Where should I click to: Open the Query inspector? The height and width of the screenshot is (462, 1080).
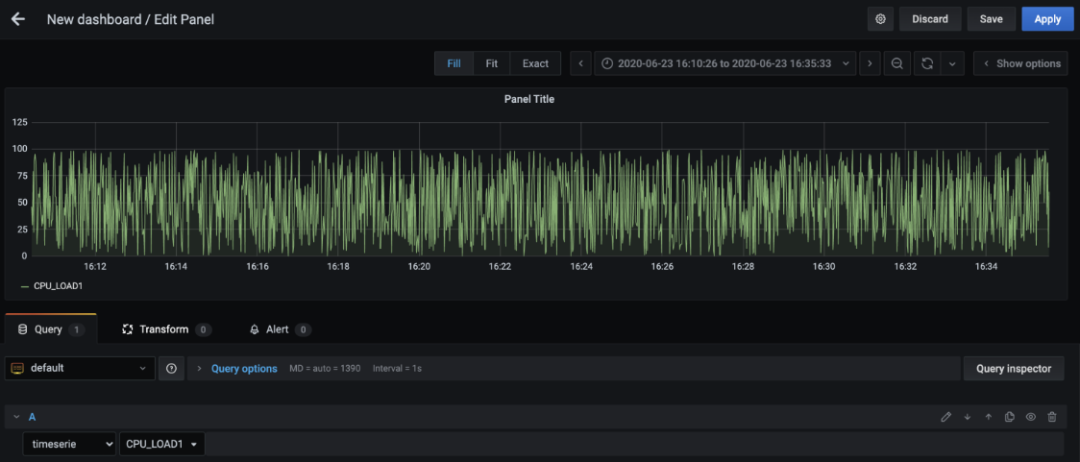(x=1013, y=368)
